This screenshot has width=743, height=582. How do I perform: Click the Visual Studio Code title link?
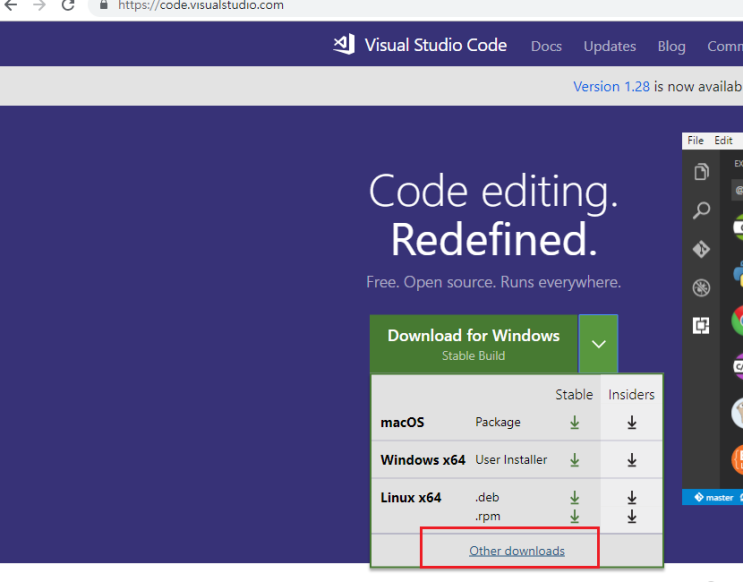point(435,45)
